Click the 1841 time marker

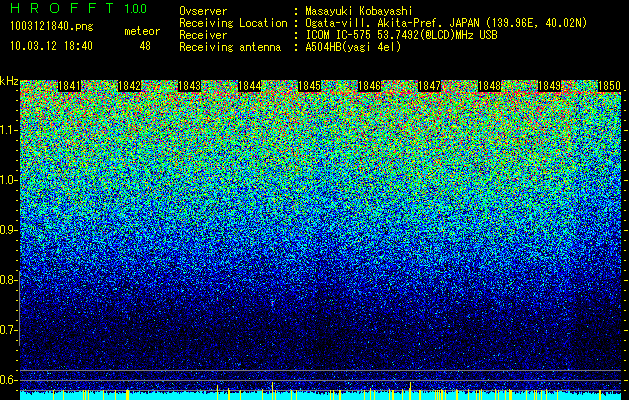tap(69, 86)
